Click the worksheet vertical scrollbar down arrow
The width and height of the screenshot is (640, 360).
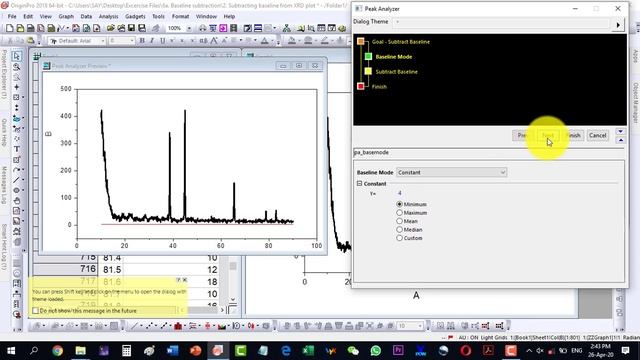click(x=233, y=299)
